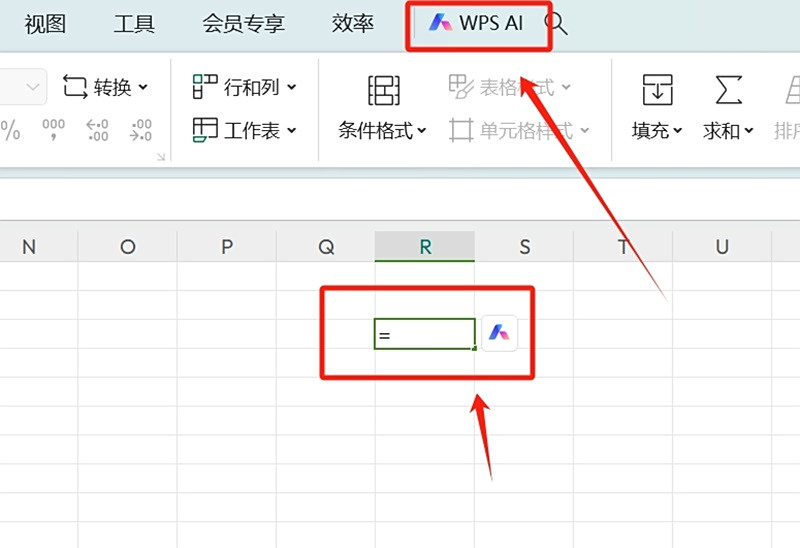
Task: Open the 转换 dropdown
Action: 106,87
